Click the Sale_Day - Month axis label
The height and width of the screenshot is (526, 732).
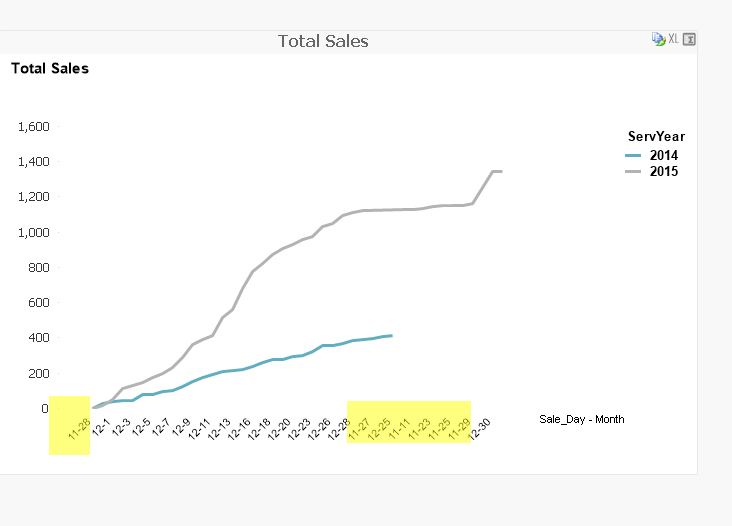point(581,419)
